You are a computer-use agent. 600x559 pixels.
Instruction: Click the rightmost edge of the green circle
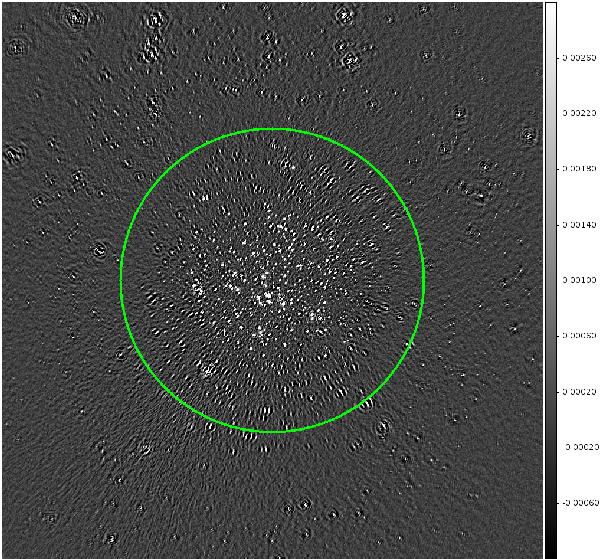[424, 280]
